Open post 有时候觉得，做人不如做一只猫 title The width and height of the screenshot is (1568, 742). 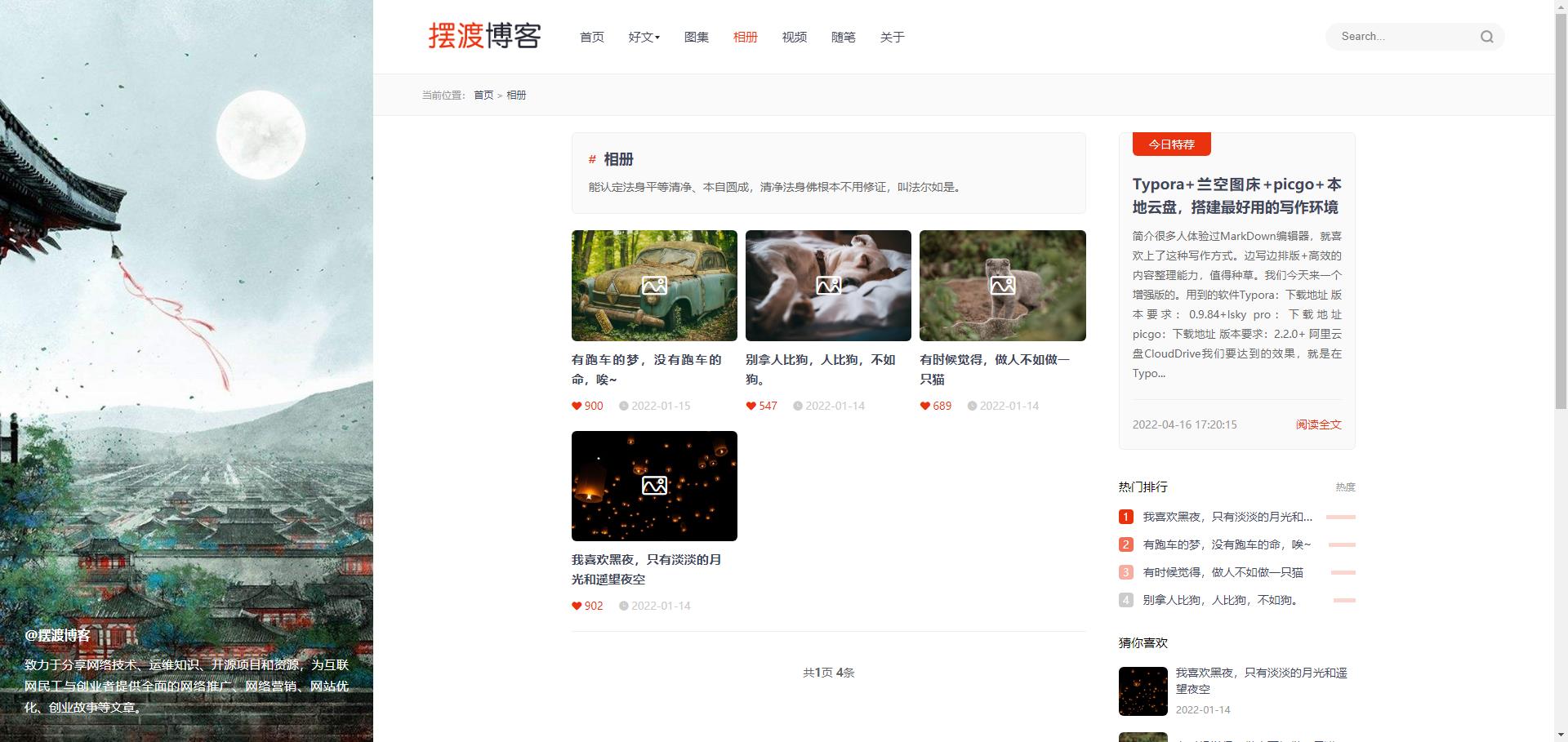(994, 370)
